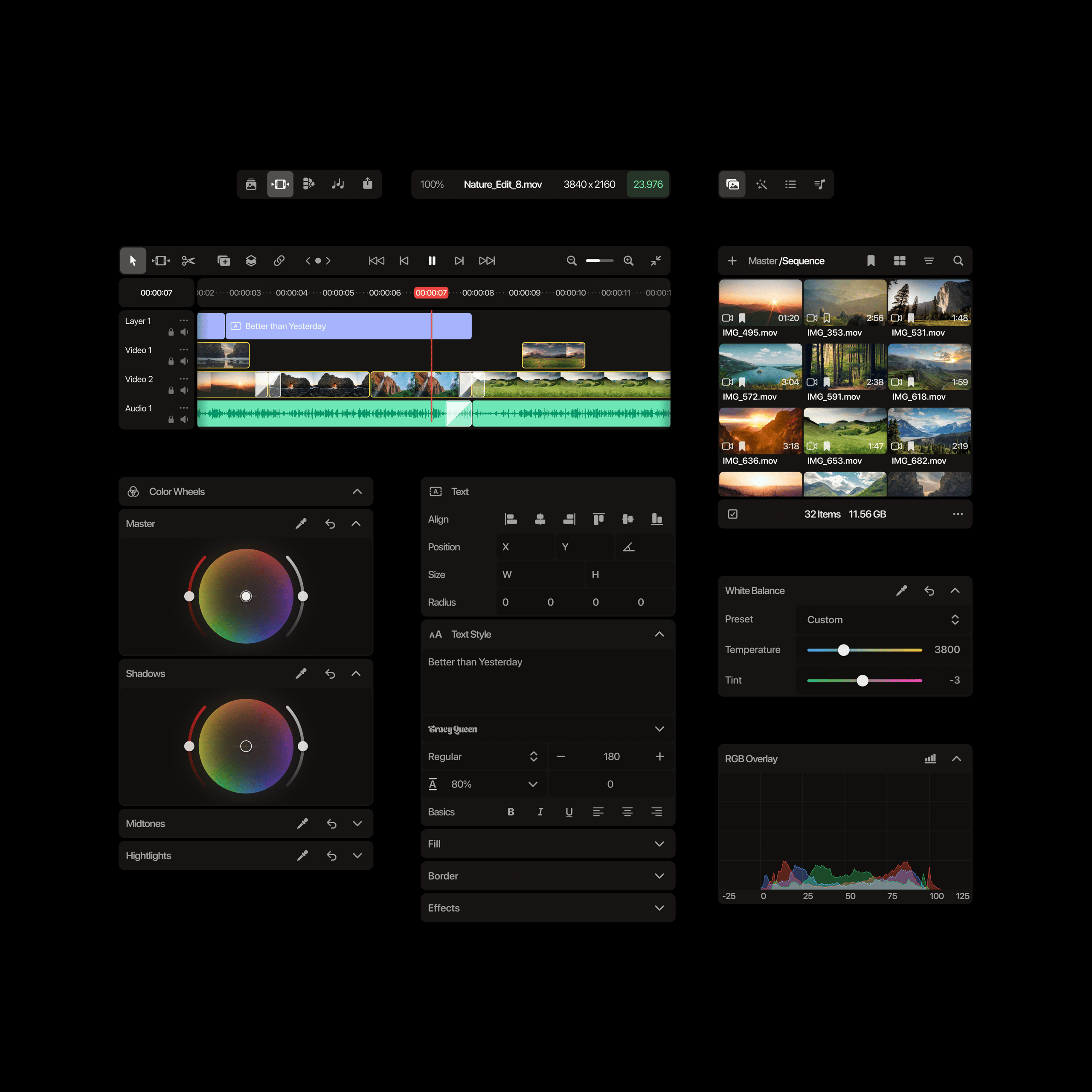Expand the Midtones section
Image resolution: width=1092 pixels, height=1092 pixels.
[357, 824]
